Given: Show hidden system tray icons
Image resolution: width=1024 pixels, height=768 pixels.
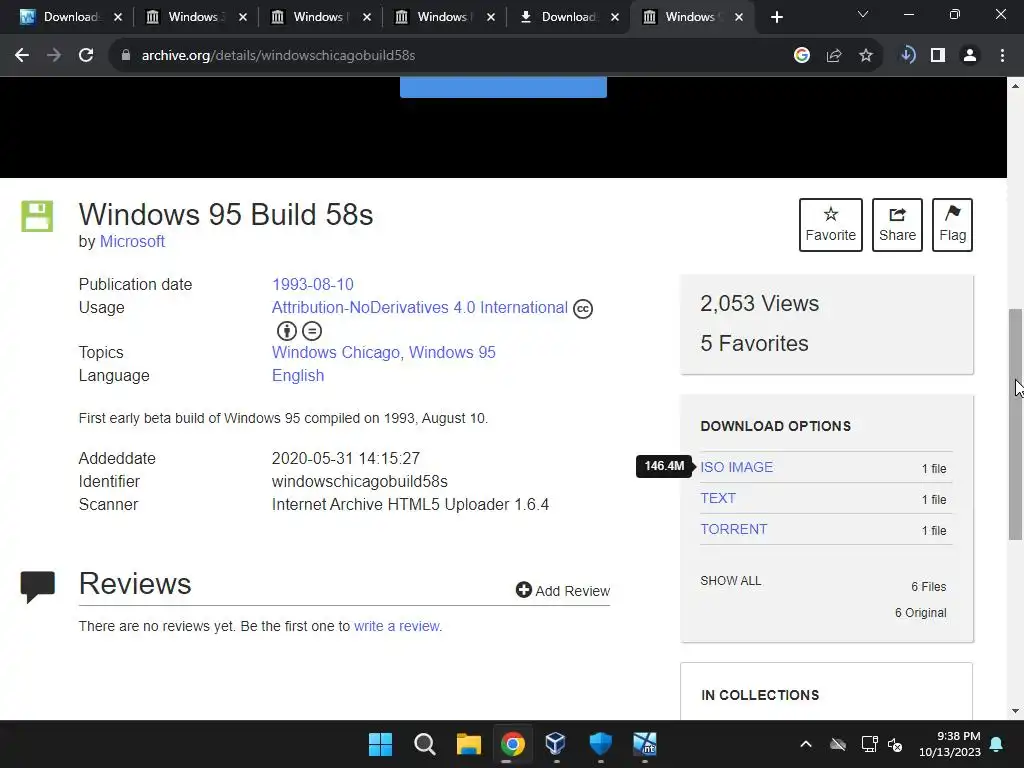Looking at the screenshot, I should [x=806, y=744].
